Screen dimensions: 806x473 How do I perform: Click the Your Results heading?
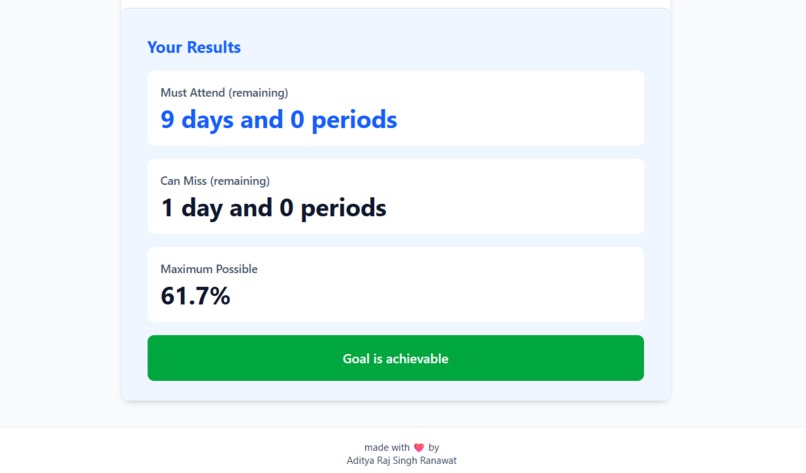[194, 47]
